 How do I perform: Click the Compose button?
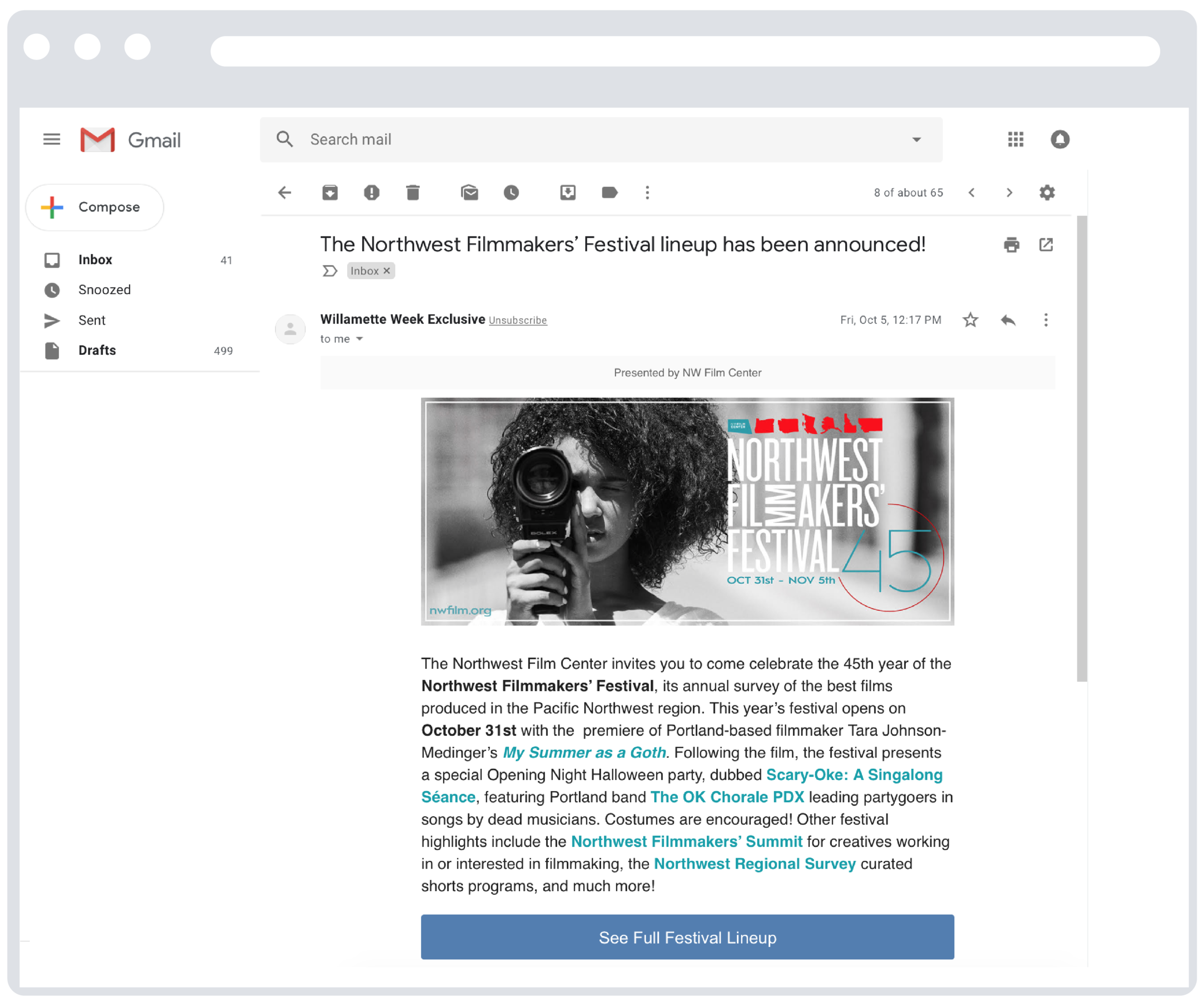tap(94, 208)
